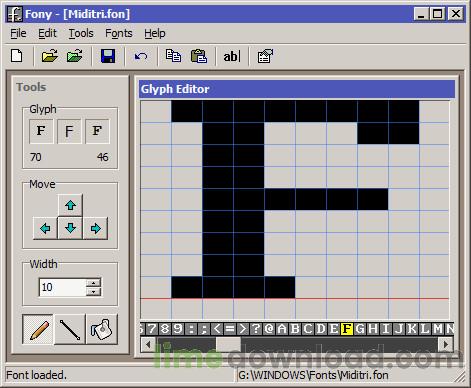Select character C in the strip

coord(308,329)
